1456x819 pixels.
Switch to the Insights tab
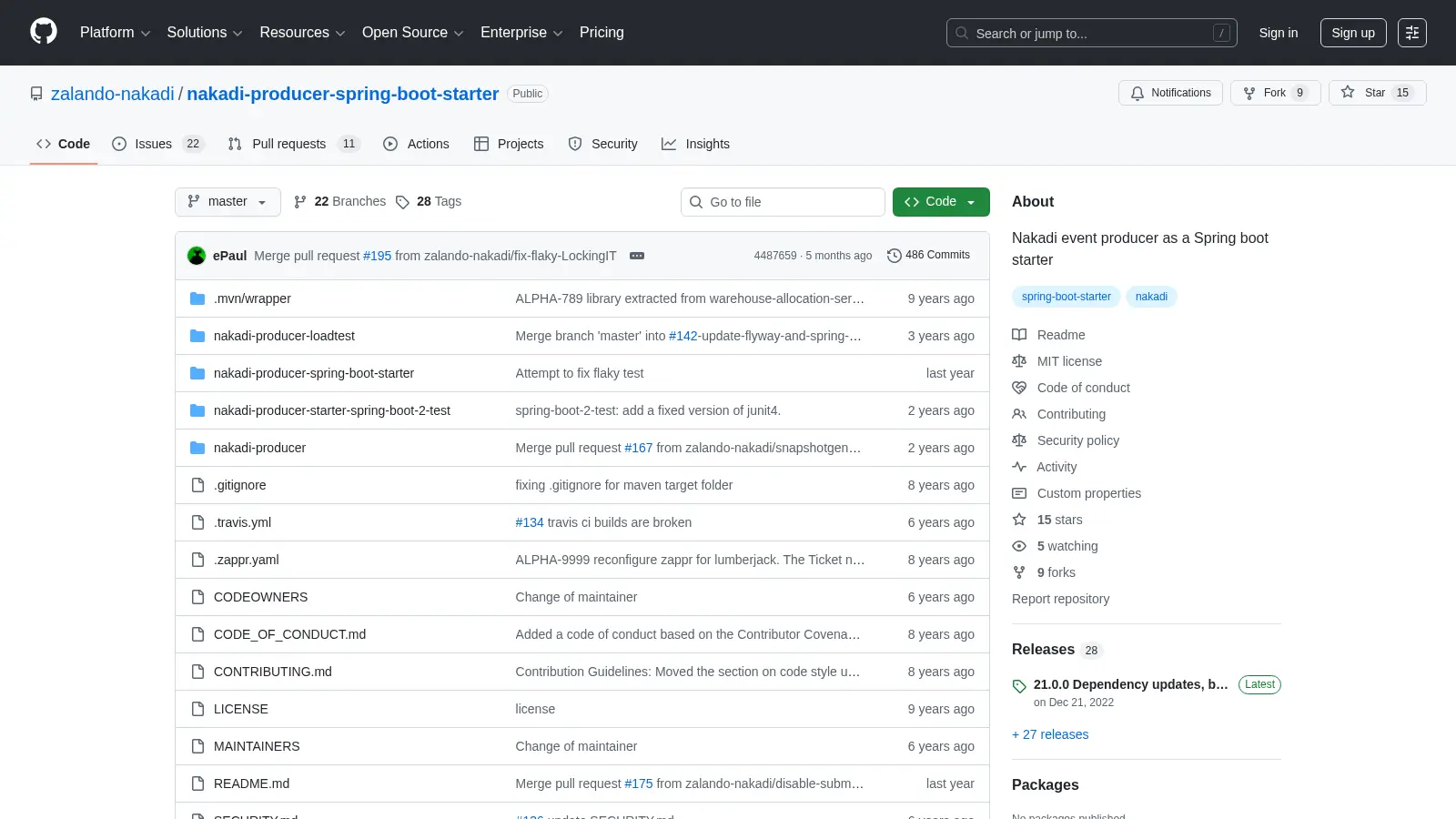[696, 144]
